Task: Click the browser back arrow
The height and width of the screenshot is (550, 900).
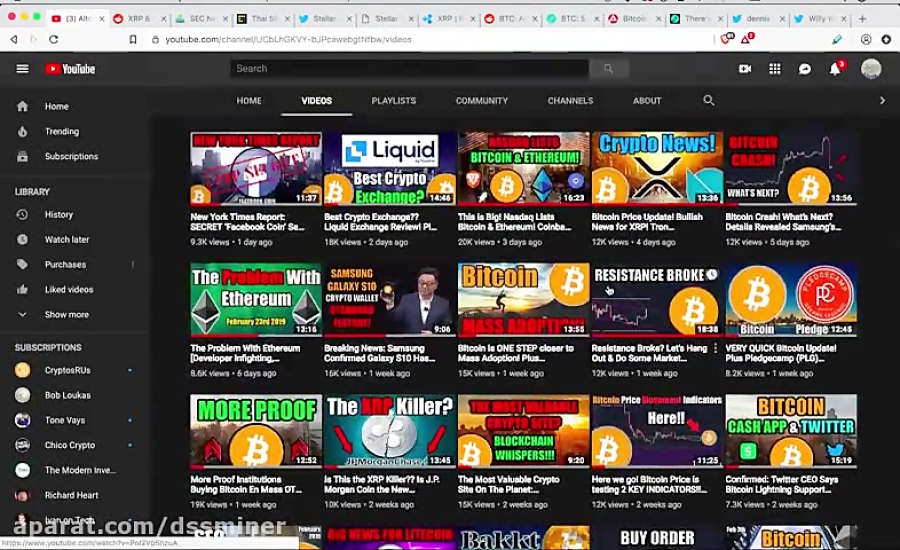Action: tap(14, 39)
